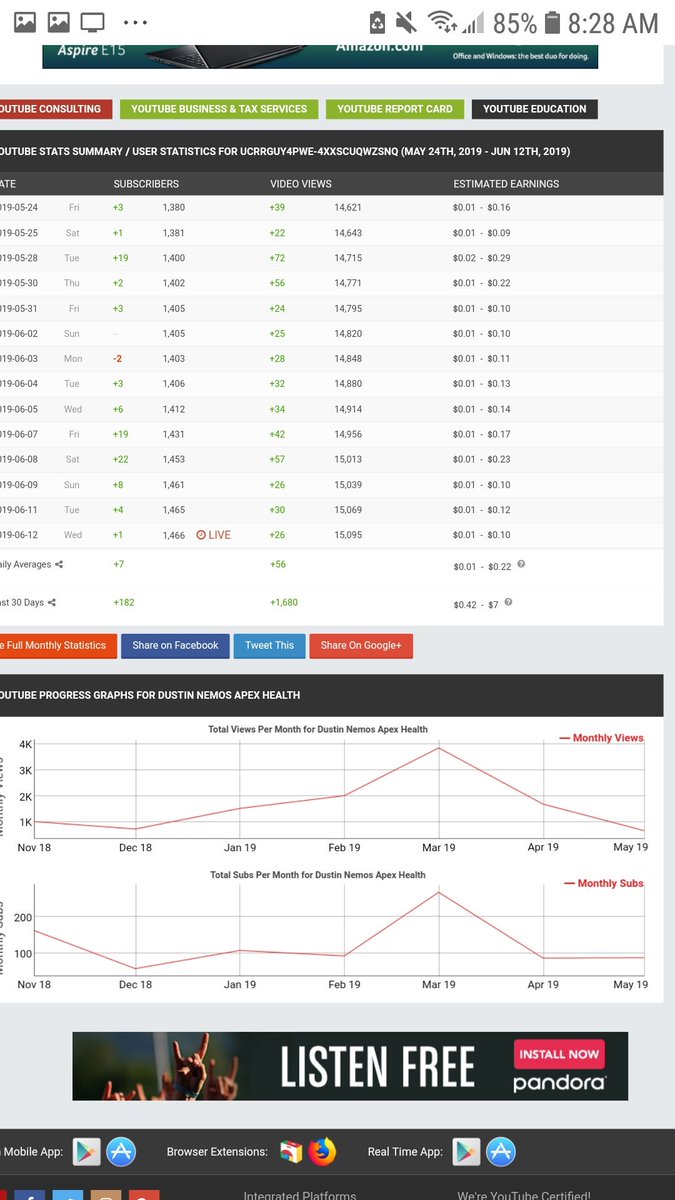Open App Store icon next to Mobile App
Image resolution: width=675 pixels, height=1200 pixels.
coord(121,1152)
